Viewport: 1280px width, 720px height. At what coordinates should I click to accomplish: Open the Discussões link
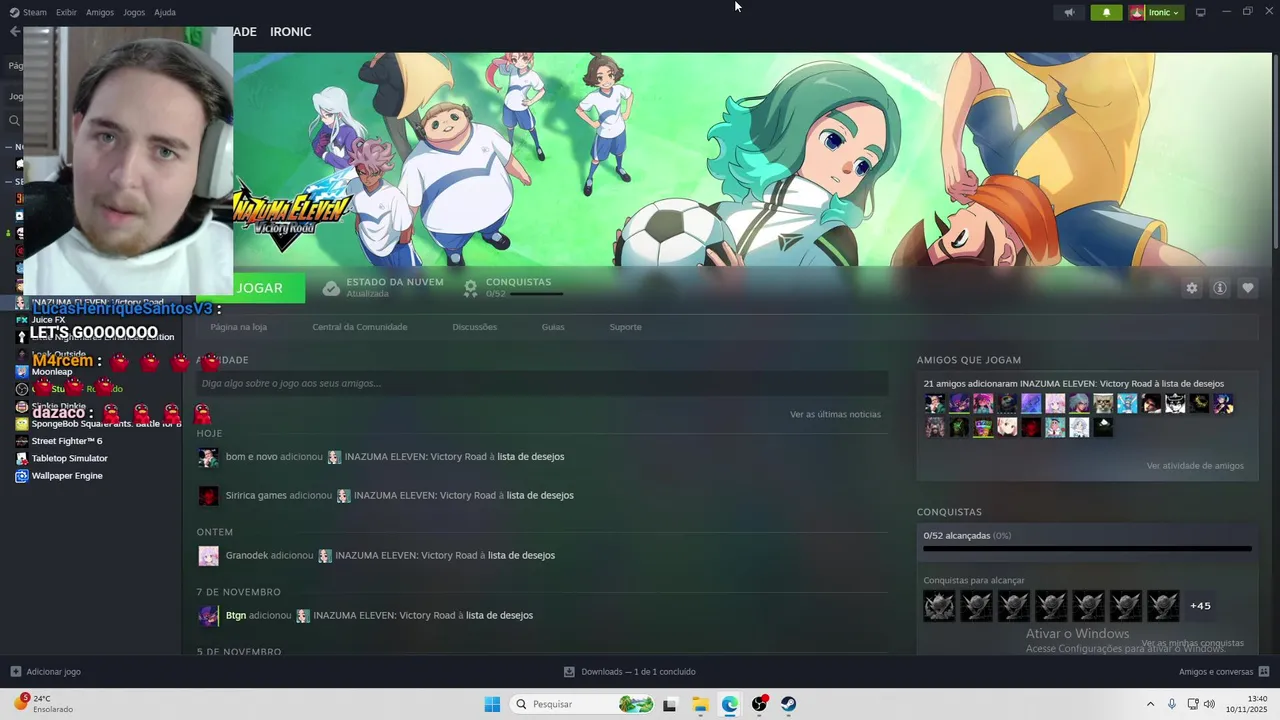474,327
